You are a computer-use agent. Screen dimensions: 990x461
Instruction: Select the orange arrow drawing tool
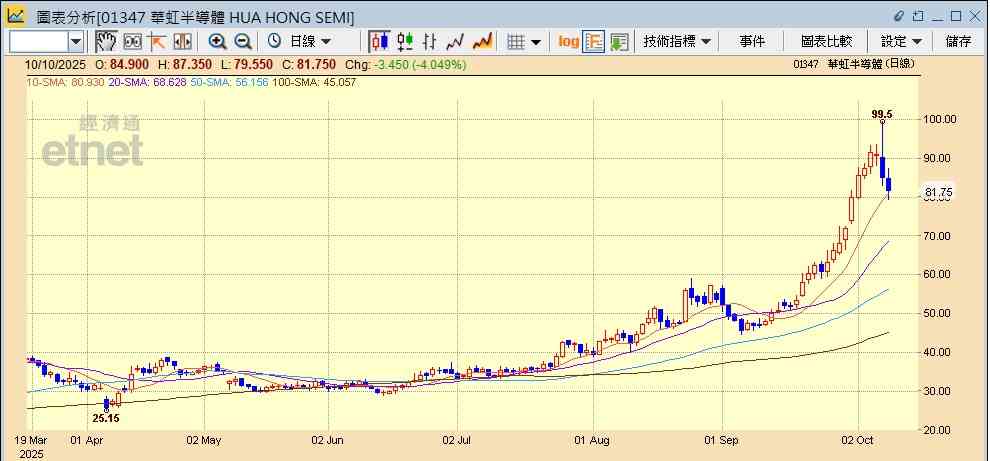[157, 41]
